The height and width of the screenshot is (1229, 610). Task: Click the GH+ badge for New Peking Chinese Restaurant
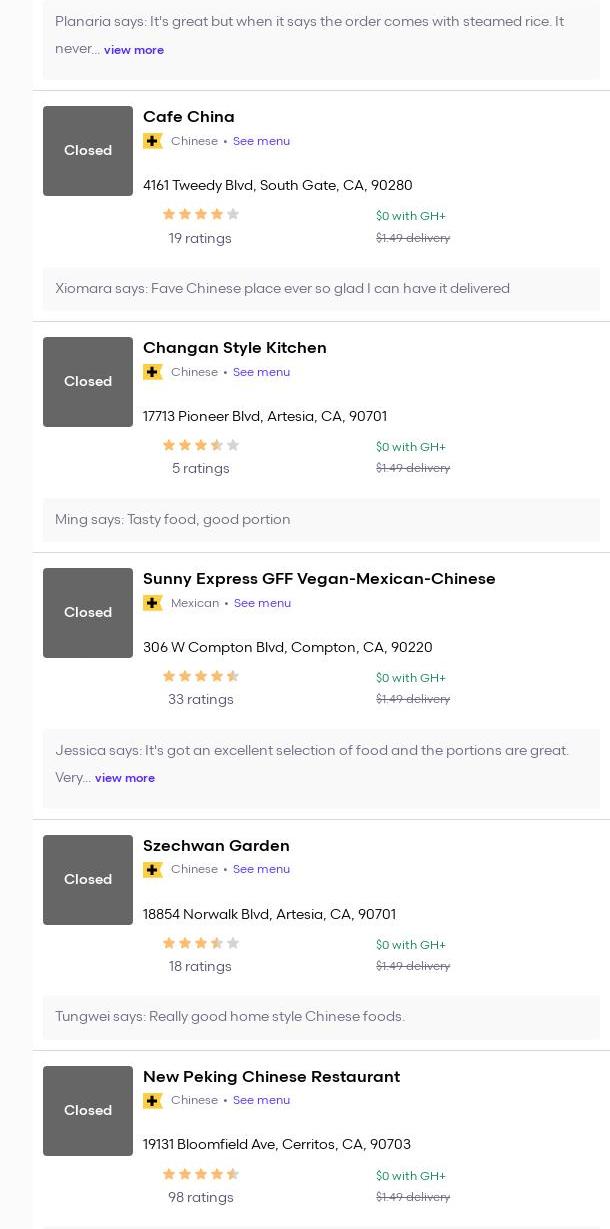[x=153, y=1101]
